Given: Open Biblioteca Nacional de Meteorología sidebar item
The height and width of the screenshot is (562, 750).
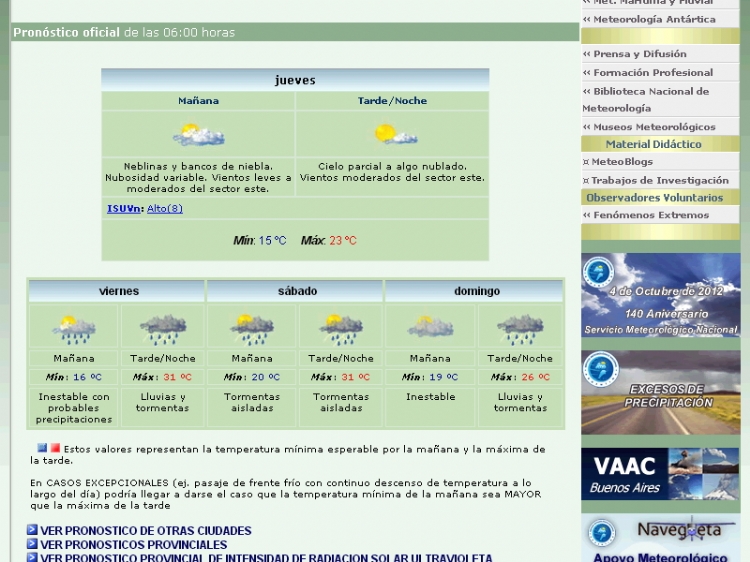Looking at the screenshot, I should (x=660, y=99).
